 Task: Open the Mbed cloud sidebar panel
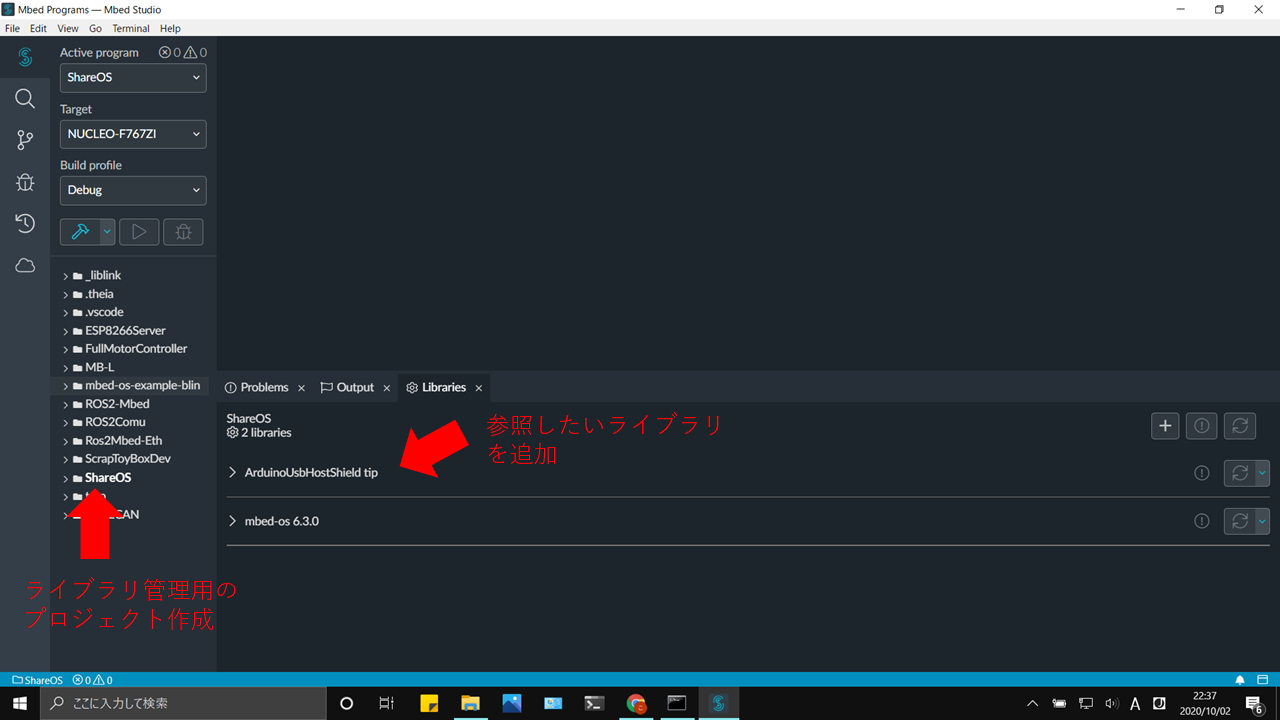click(x=25, y=265)
